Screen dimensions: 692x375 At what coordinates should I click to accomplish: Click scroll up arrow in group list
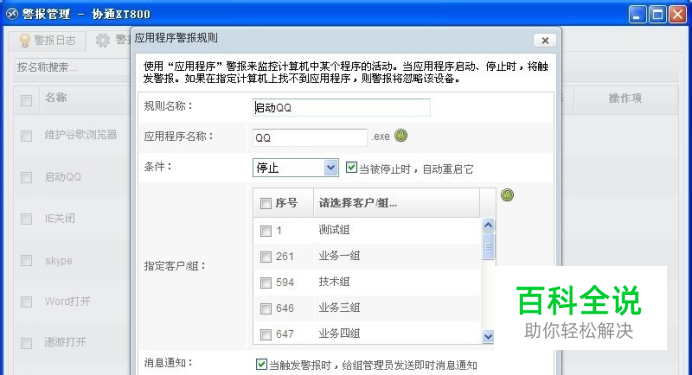(x=488, y=225)
